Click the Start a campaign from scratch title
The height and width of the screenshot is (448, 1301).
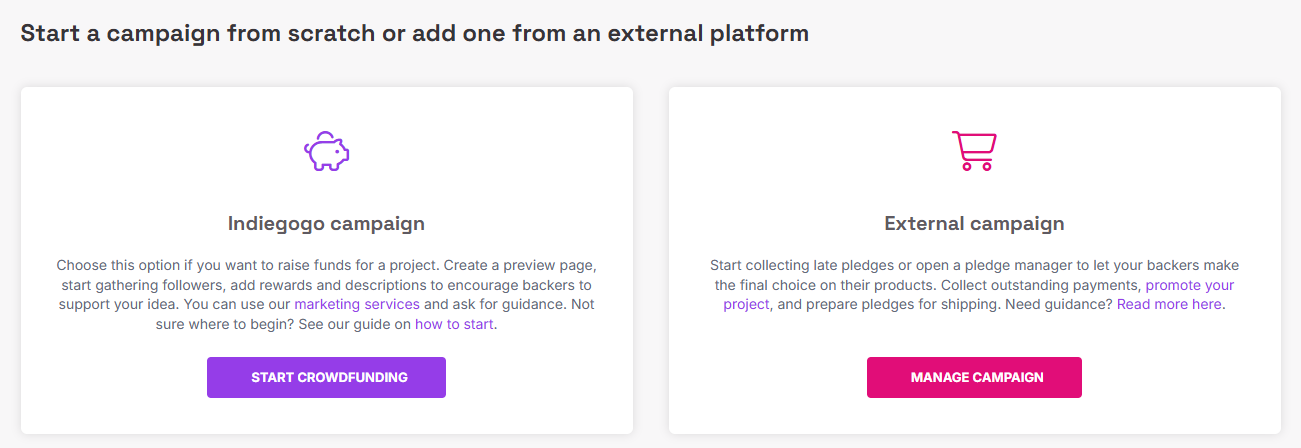click(414, 33)
